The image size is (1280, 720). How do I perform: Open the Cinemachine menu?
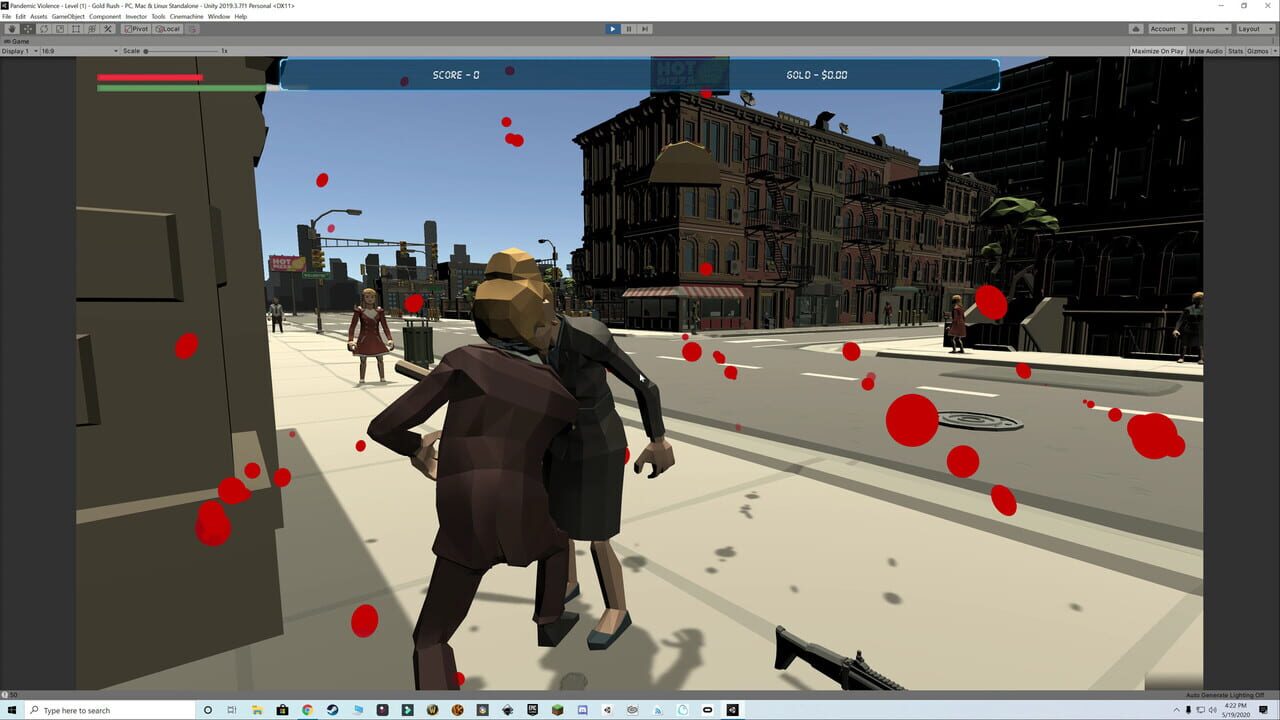click(186, 16)
